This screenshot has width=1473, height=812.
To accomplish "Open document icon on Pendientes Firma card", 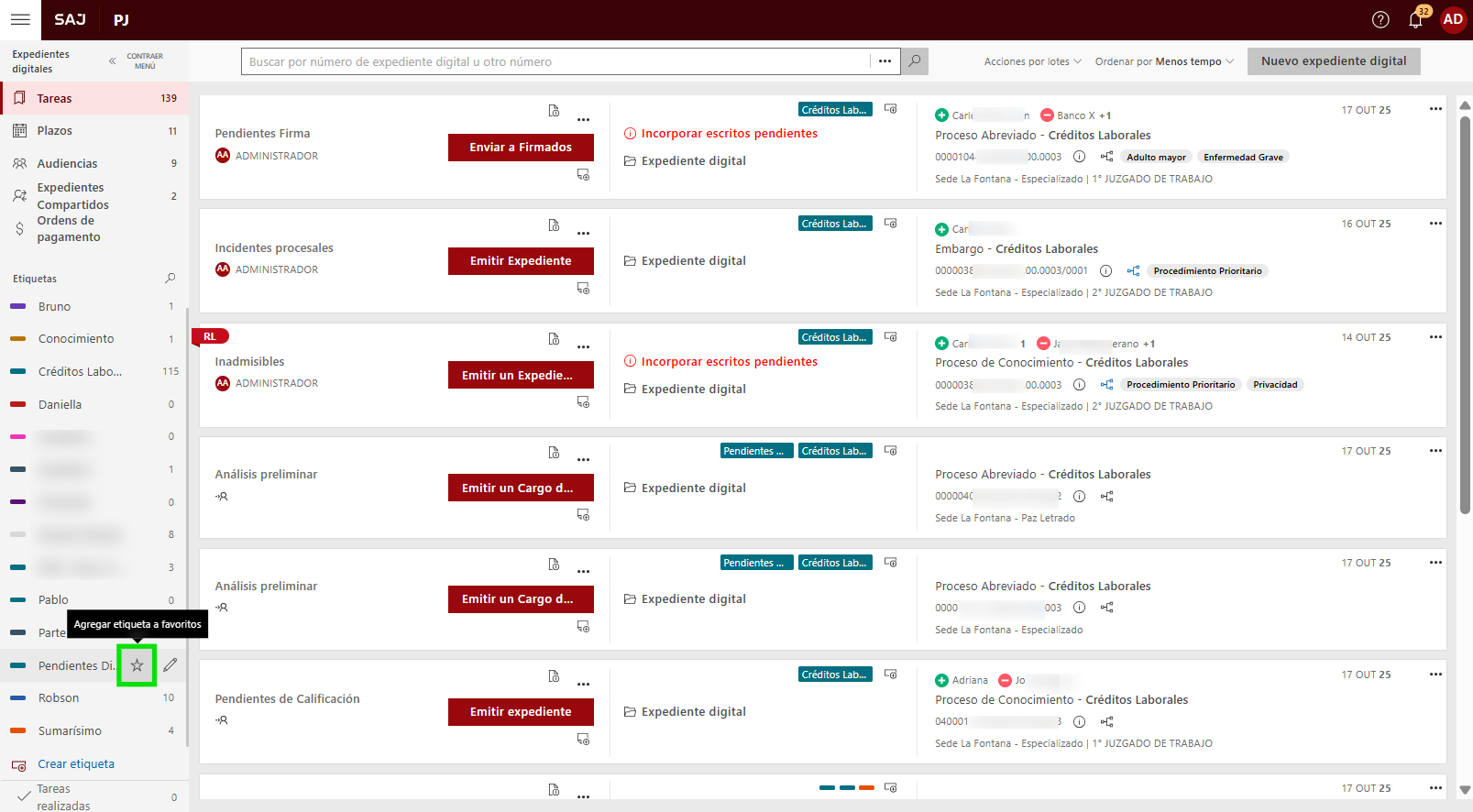I will [x=554, y=111].
